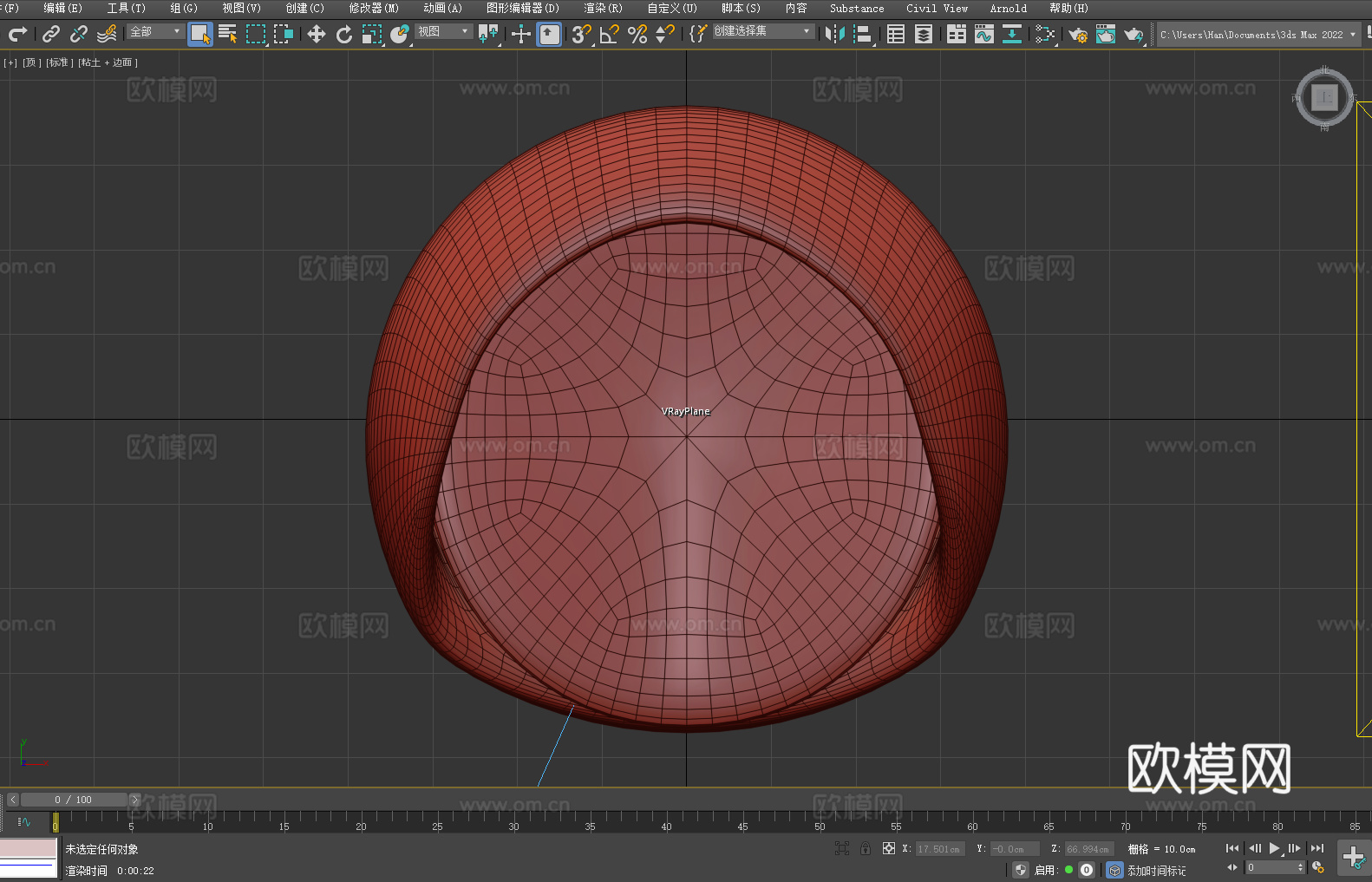This screenshot has height=882, width=1372.
Task: Click the time slider 0 / 100 handle
Action: [x=75, y=800]
